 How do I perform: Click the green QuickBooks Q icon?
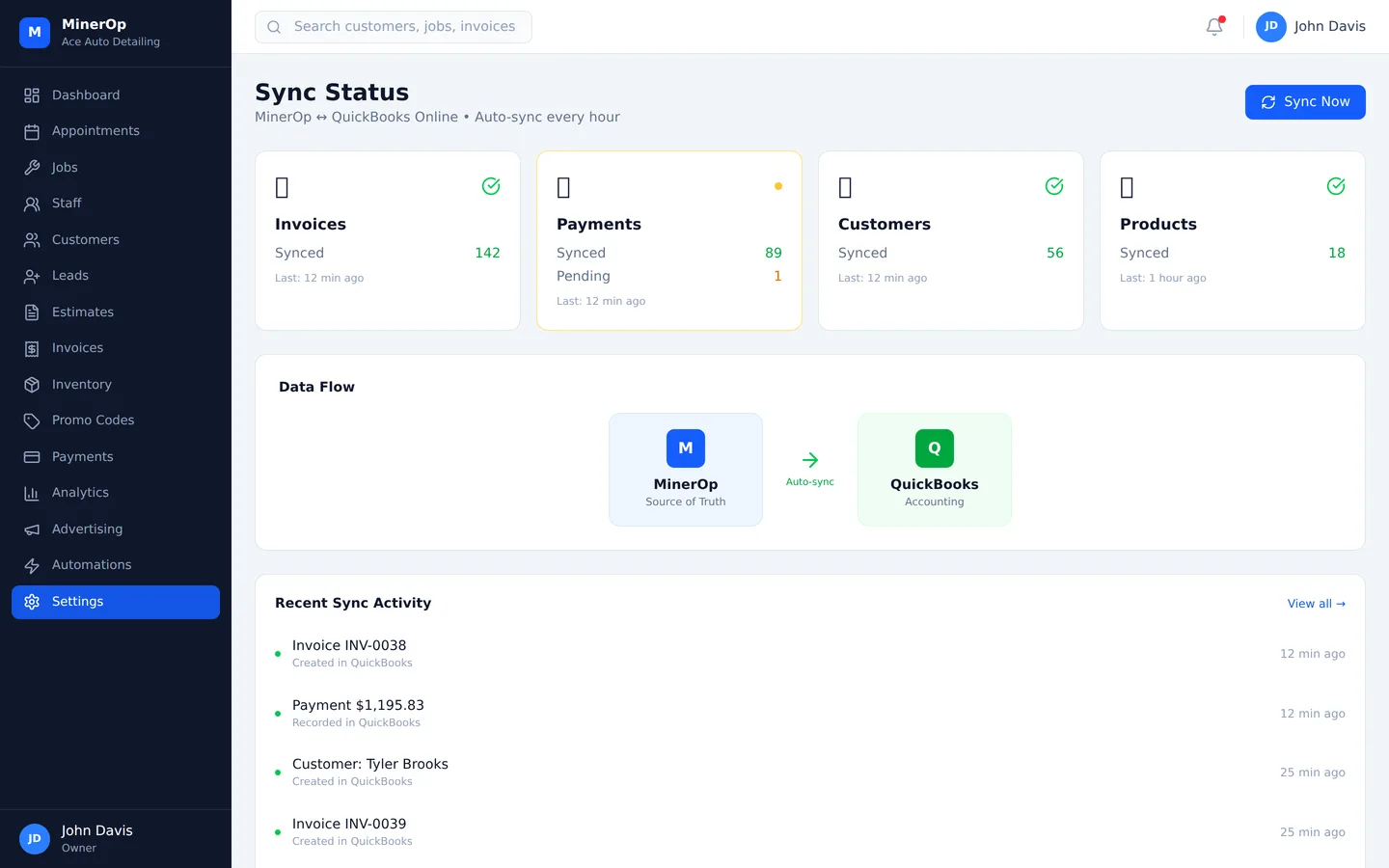[x=934, y=448]
